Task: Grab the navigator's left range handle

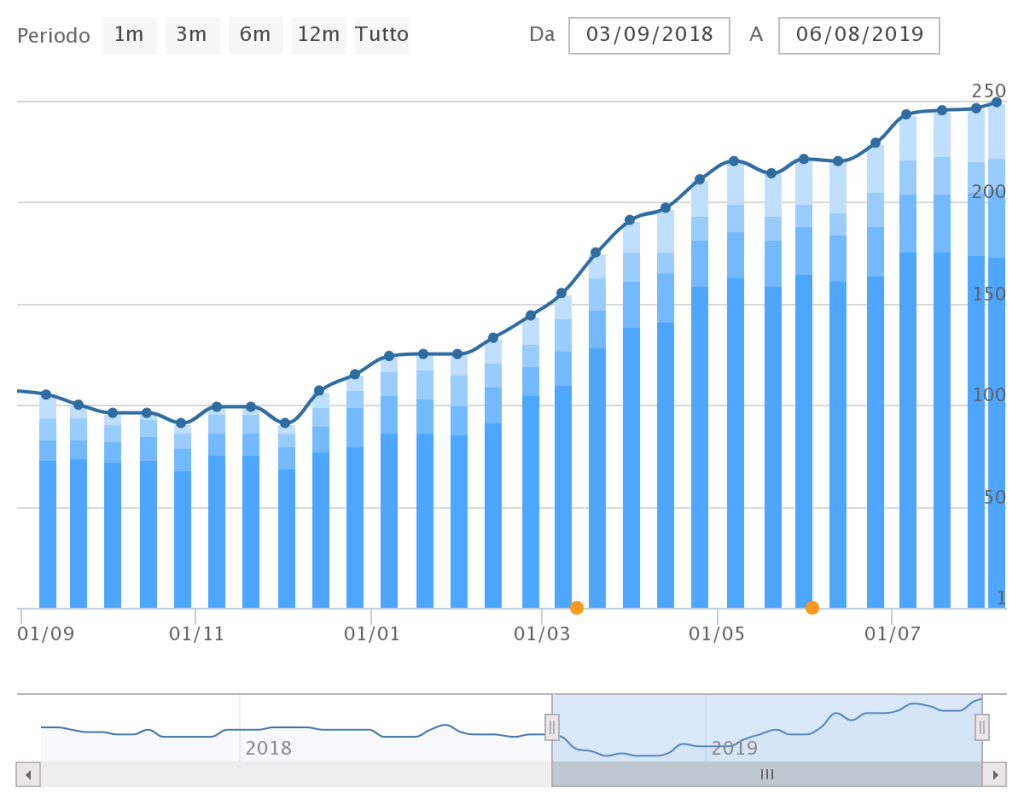Action: point(551,727)
